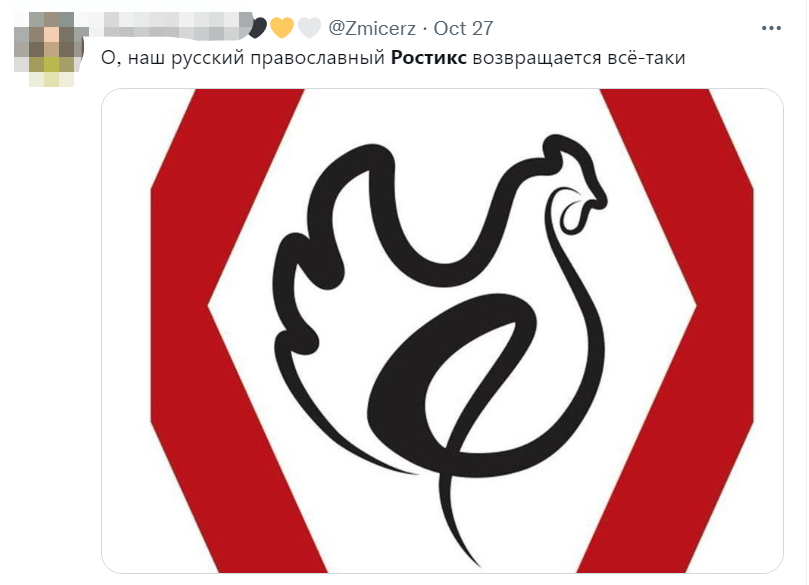Click the rooster's thin leg line at the bottom
The image size is (809, 585).
pos(457,516)
